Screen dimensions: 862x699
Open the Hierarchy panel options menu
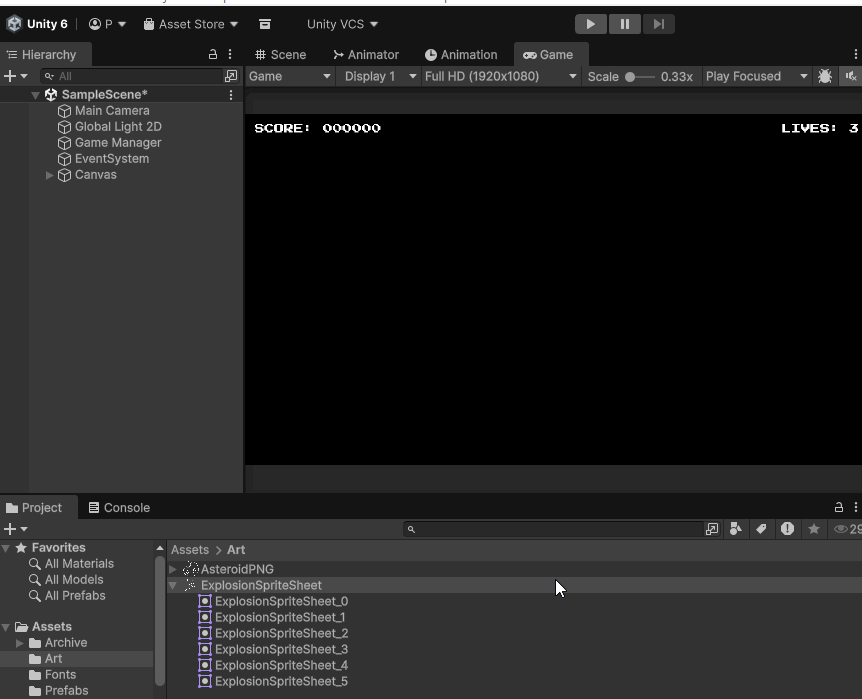230,54
